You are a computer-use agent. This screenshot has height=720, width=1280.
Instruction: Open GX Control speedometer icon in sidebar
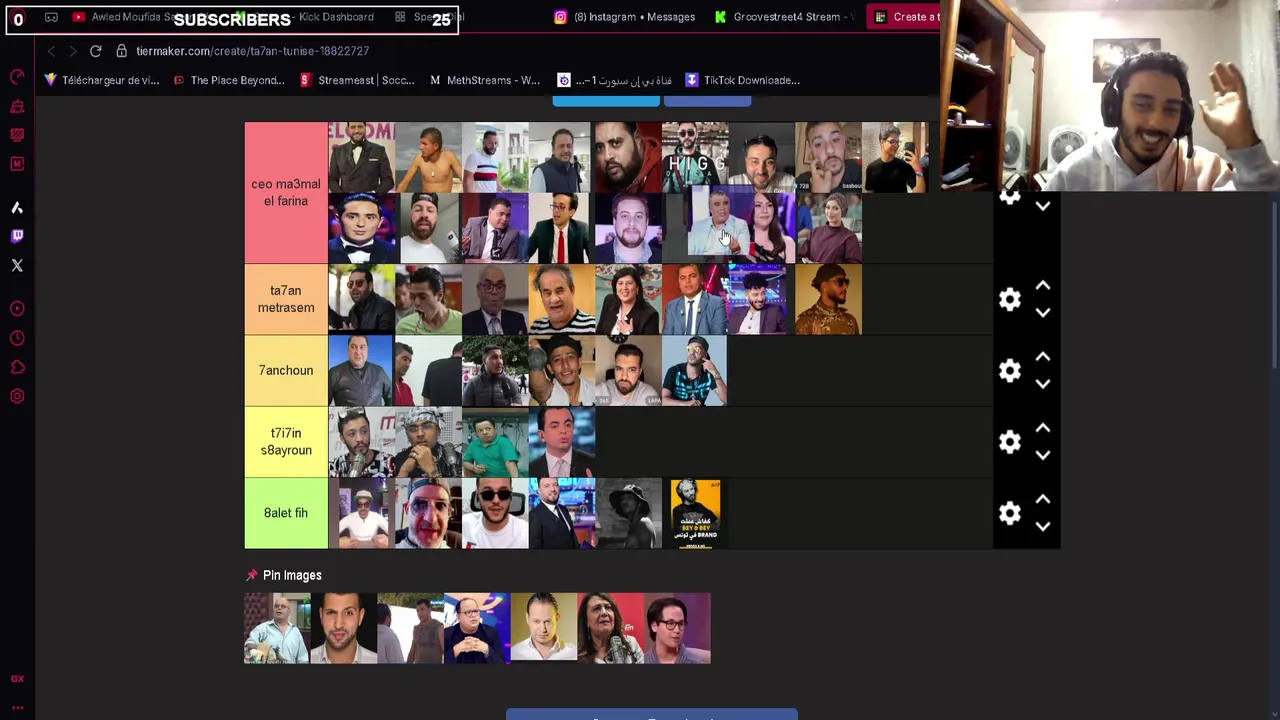(17, 77)
